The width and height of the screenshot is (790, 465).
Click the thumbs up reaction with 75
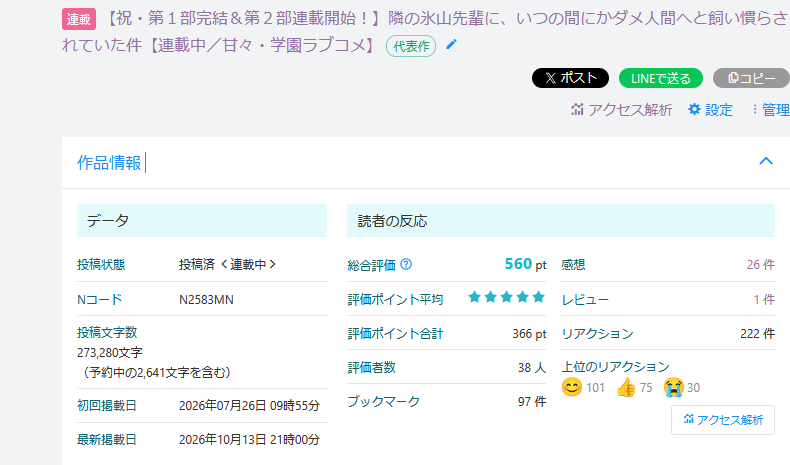tap(634, 387)
